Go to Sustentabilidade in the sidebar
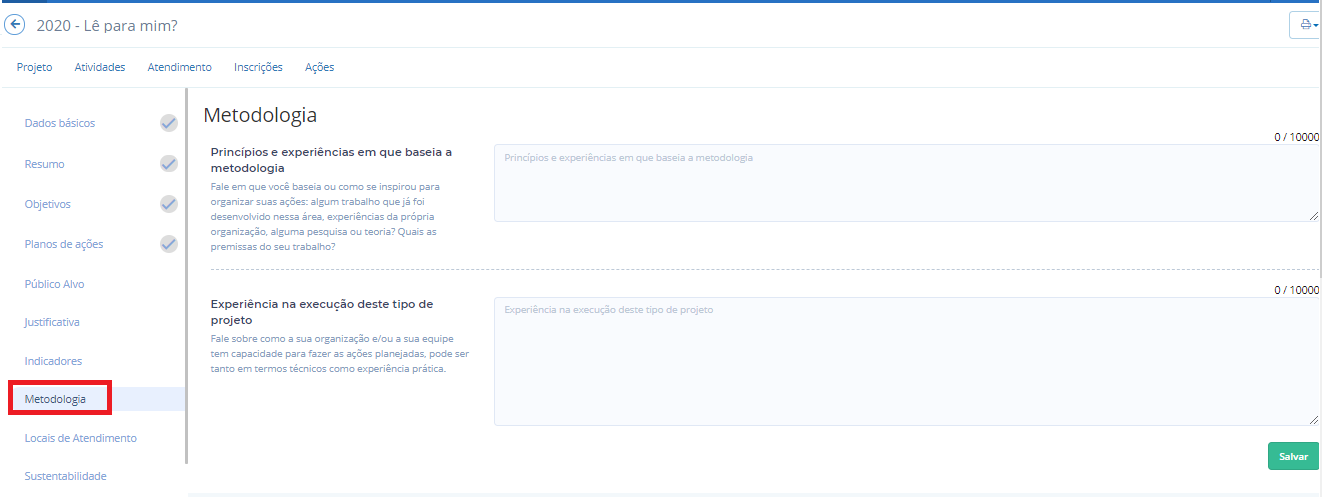 [65, 476]
